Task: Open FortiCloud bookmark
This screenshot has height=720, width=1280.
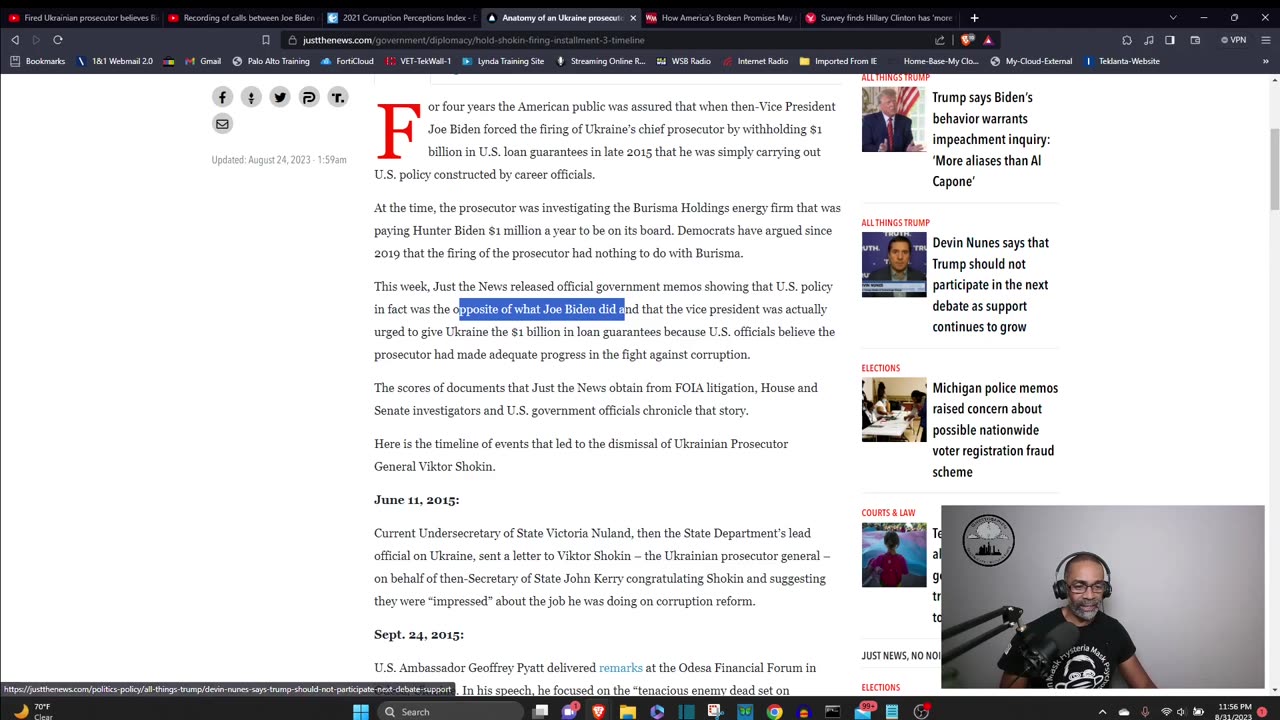Action: pos(347,61)
